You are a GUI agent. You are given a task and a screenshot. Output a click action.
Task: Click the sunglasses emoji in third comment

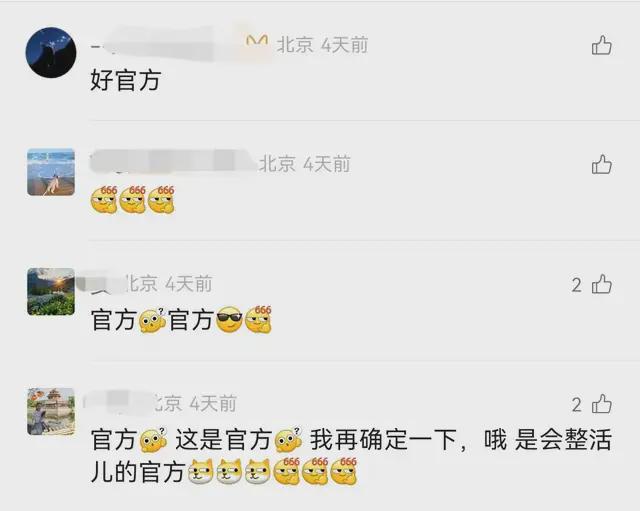pyautogui.click(x=229, y=320)
